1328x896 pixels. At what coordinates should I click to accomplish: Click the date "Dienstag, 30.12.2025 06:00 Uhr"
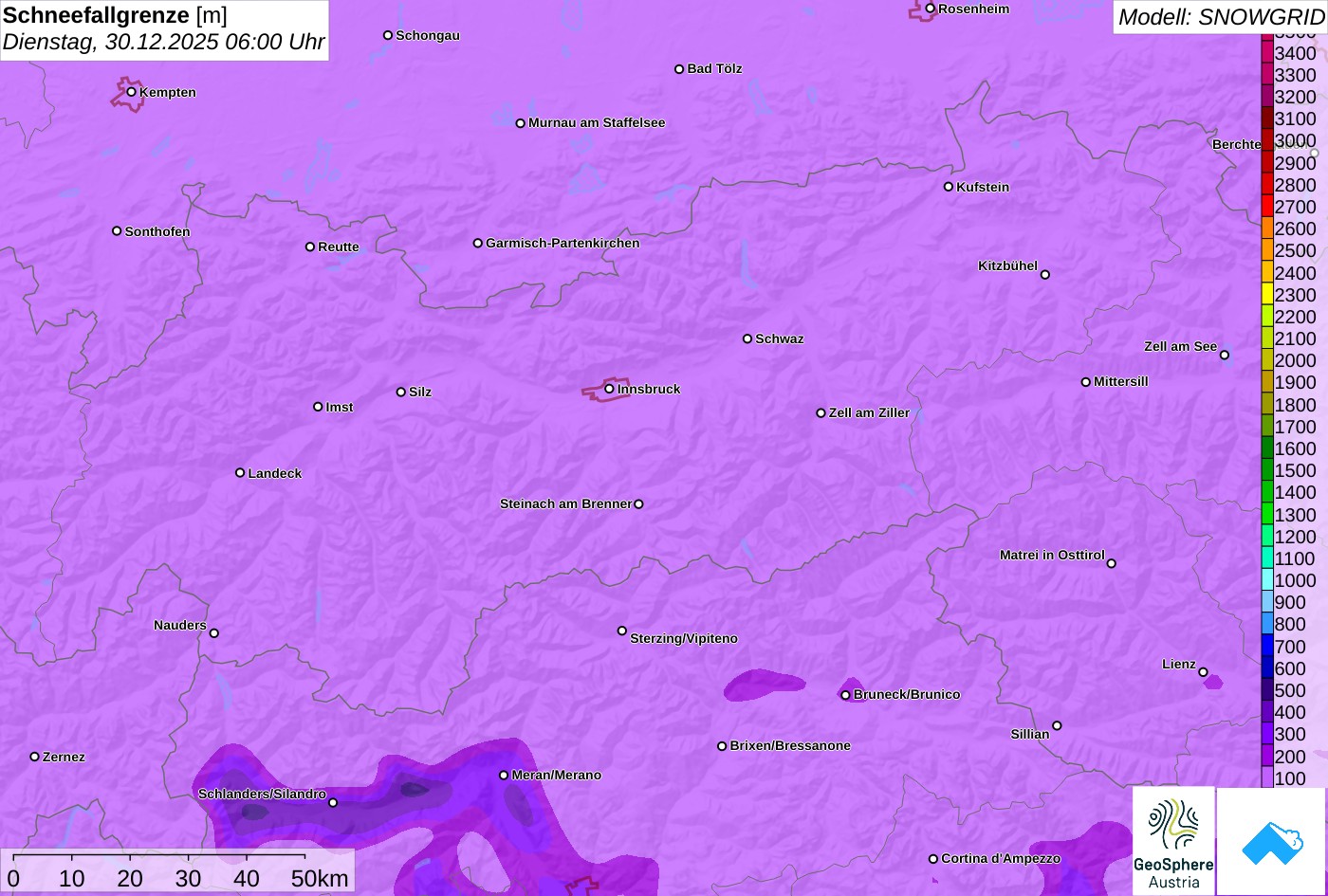click(x=163, y=43)
